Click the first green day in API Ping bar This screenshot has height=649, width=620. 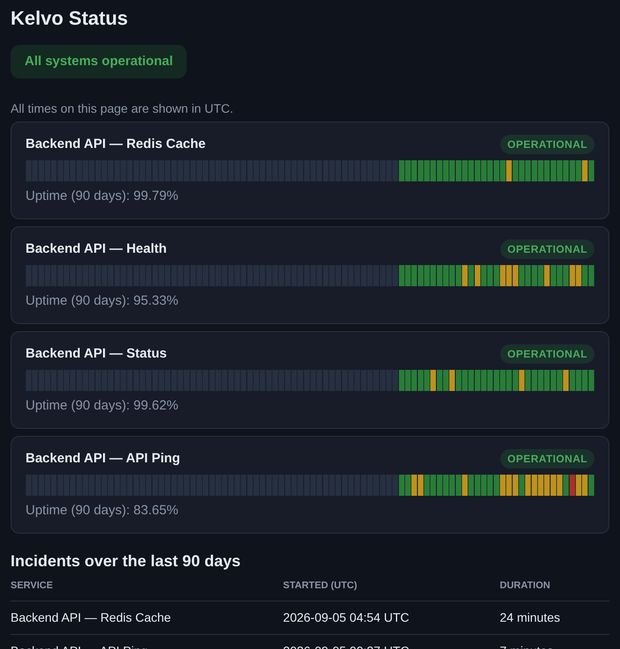(401, 485)
